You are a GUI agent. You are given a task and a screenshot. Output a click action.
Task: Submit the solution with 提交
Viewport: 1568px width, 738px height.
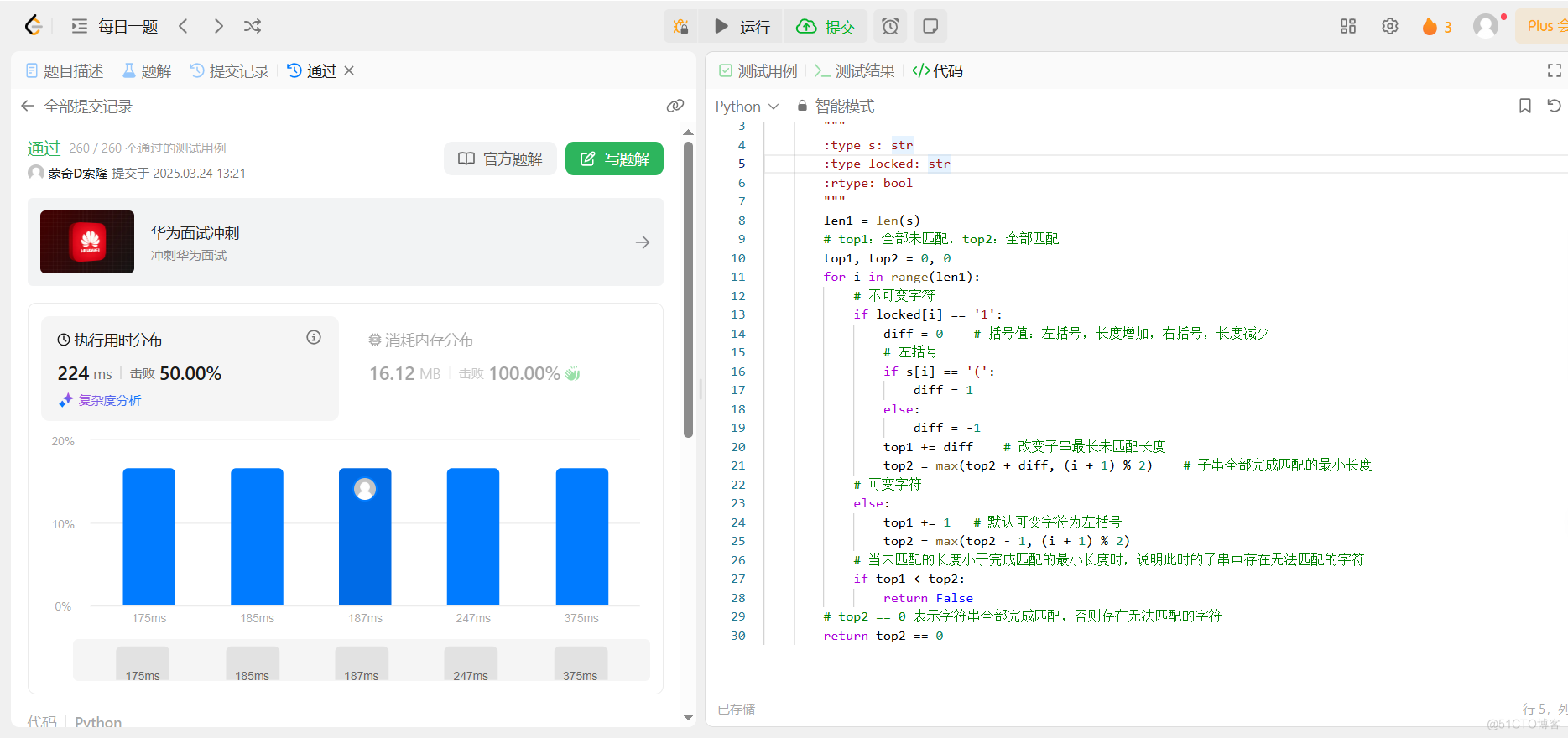[x=826, y=26]
